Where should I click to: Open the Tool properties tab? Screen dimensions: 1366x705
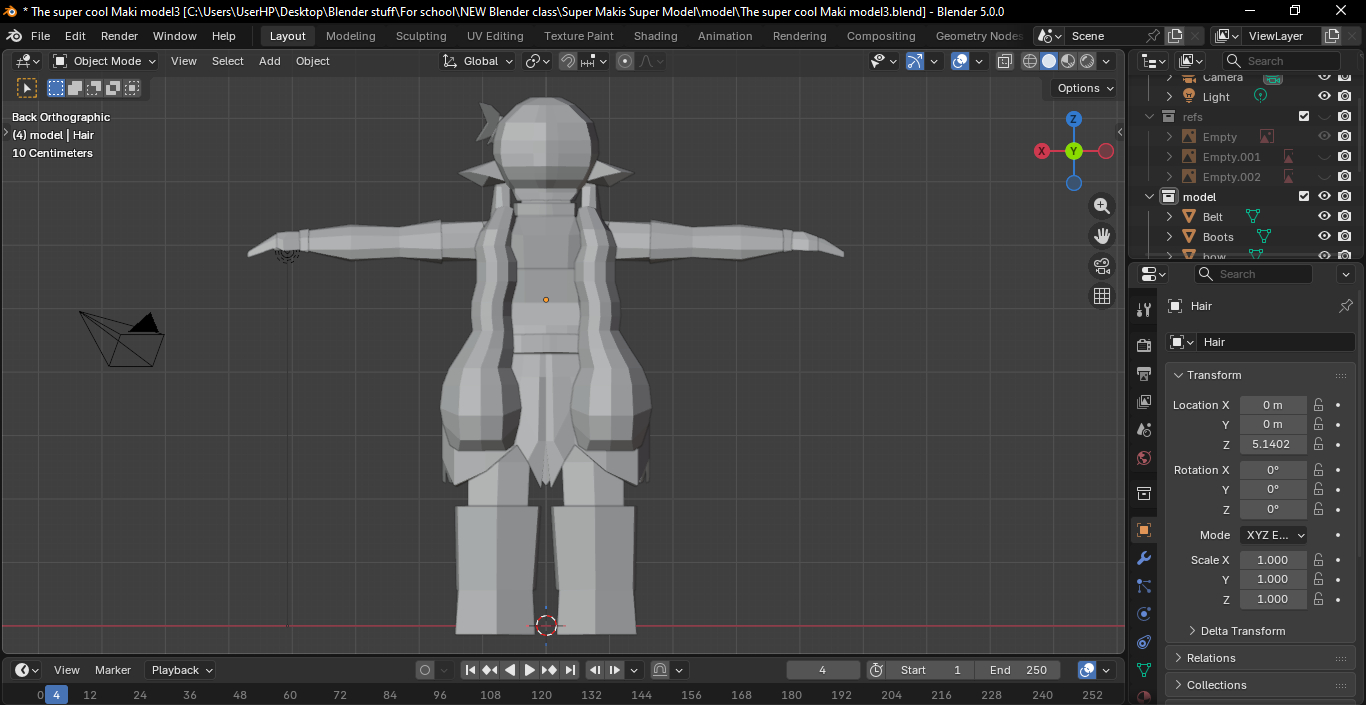pos(1144,310)
